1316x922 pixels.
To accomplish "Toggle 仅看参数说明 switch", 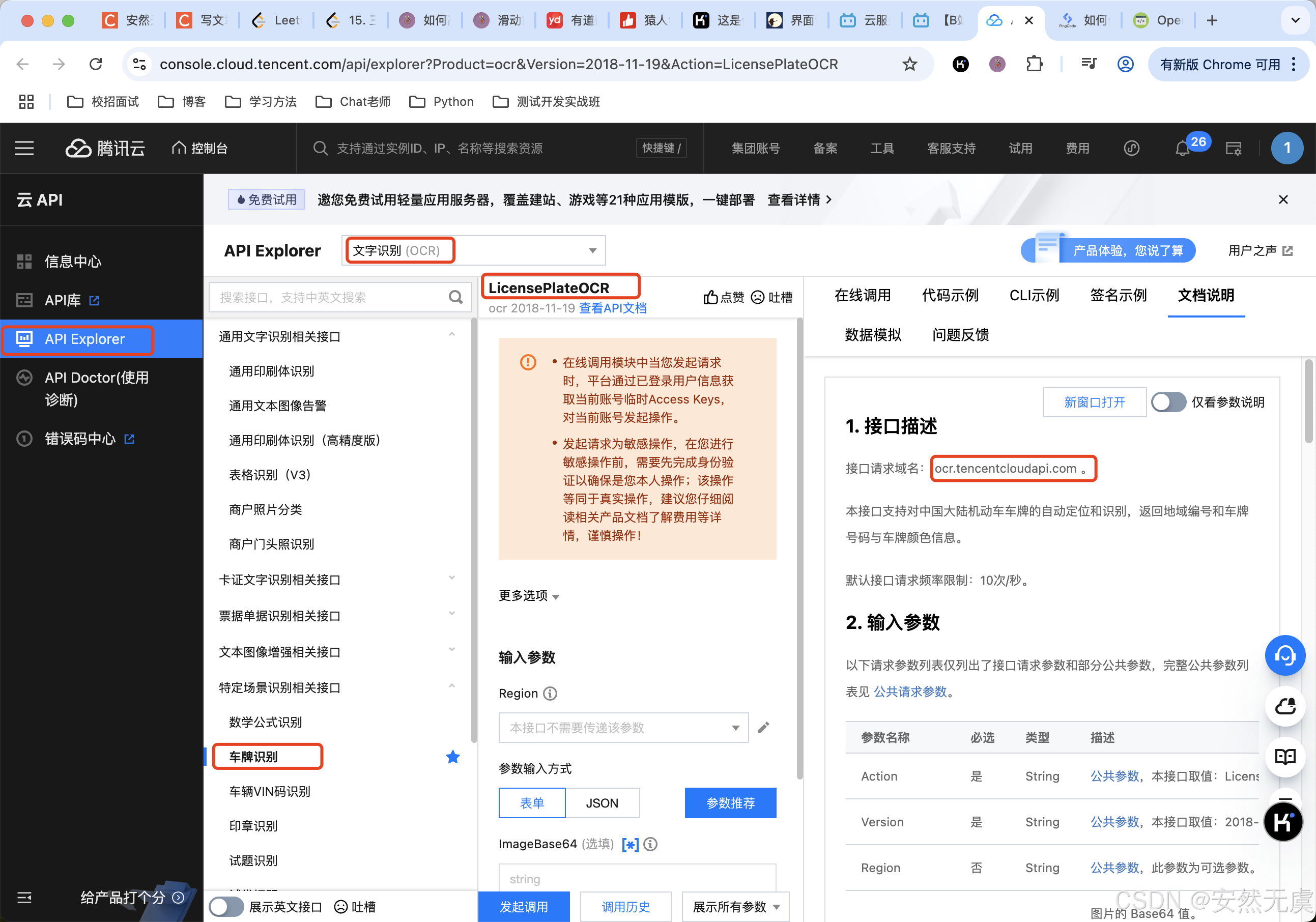I will coord(1169,401).
